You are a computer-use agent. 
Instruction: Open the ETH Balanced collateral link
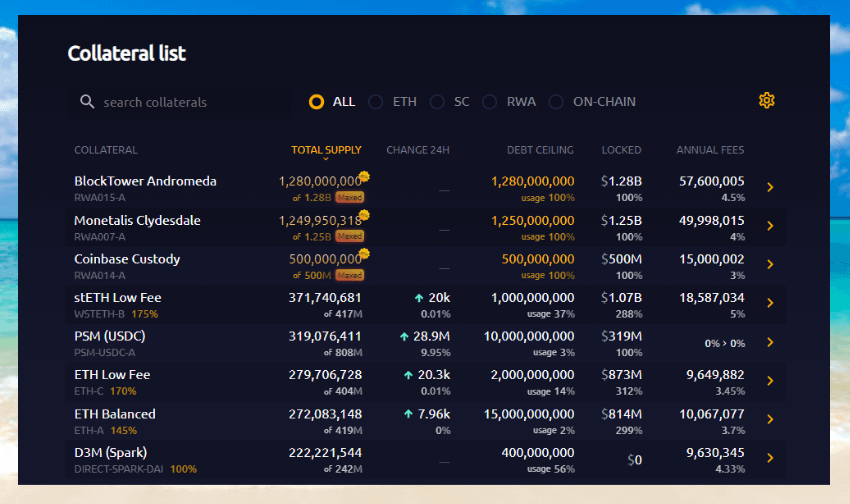click(114, 414)
